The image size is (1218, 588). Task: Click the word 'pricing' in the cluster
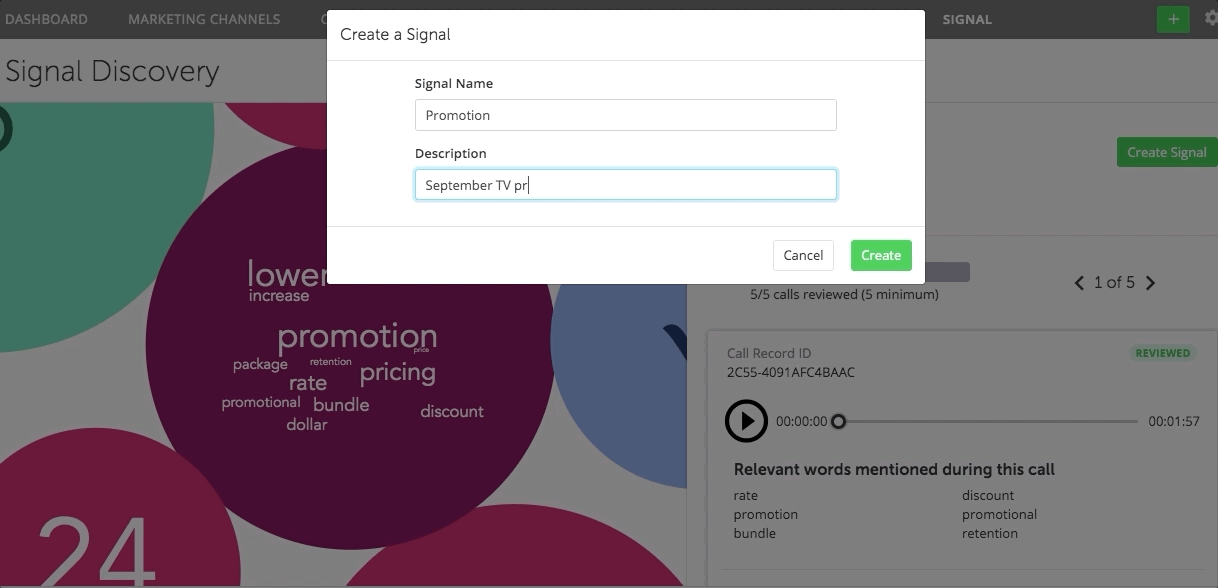pyautogui.click(x=397, y=373)
